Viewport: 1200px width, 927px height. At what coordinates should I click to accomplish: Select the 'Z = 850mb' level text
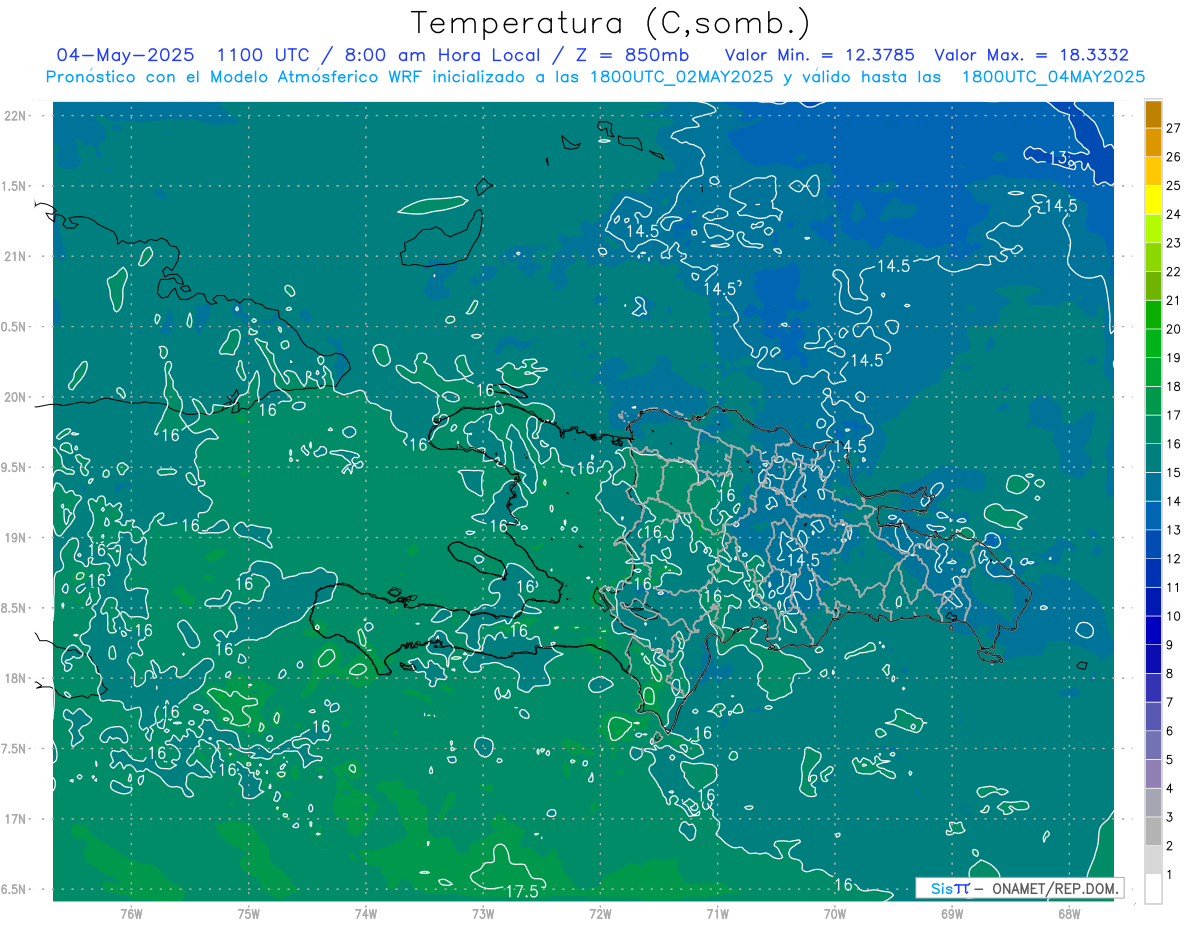tap(633, 55)
